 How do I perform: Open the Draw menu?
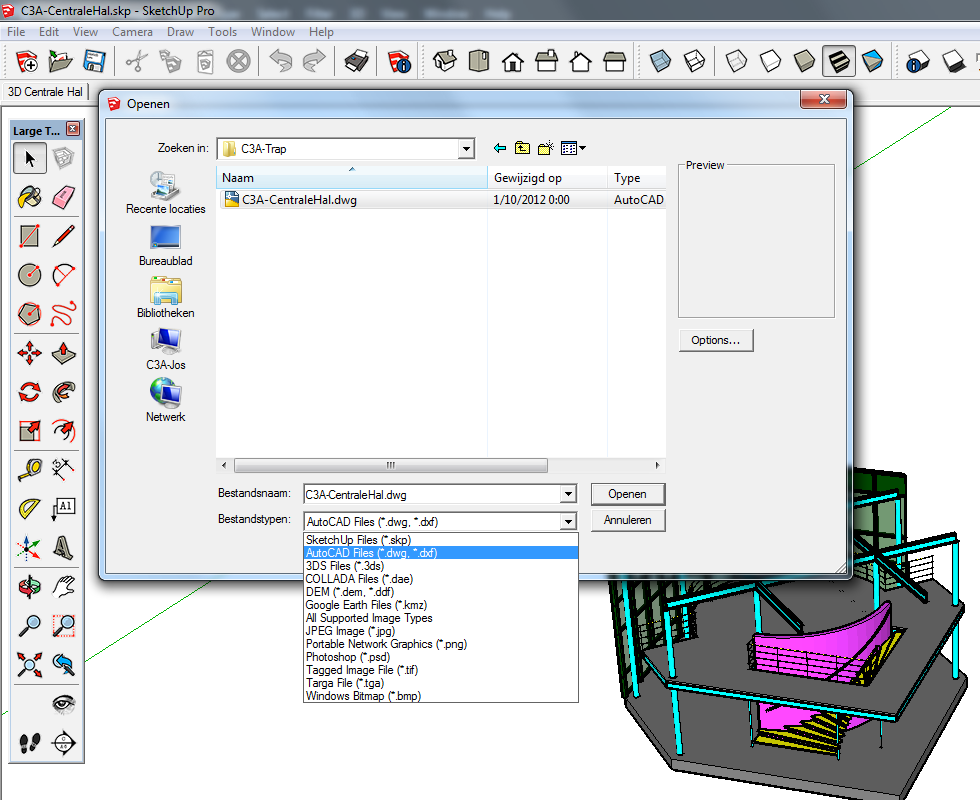click(181, 32)
